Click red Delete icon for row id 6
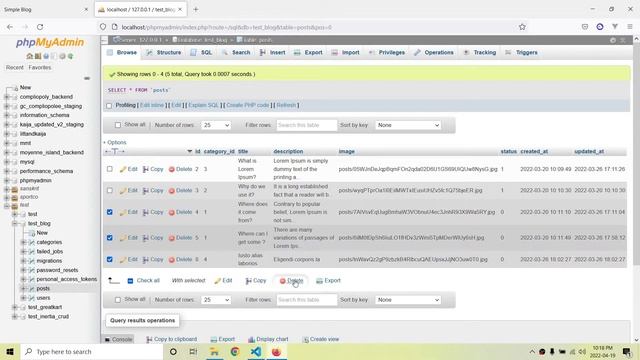 [x=172, y=260]
